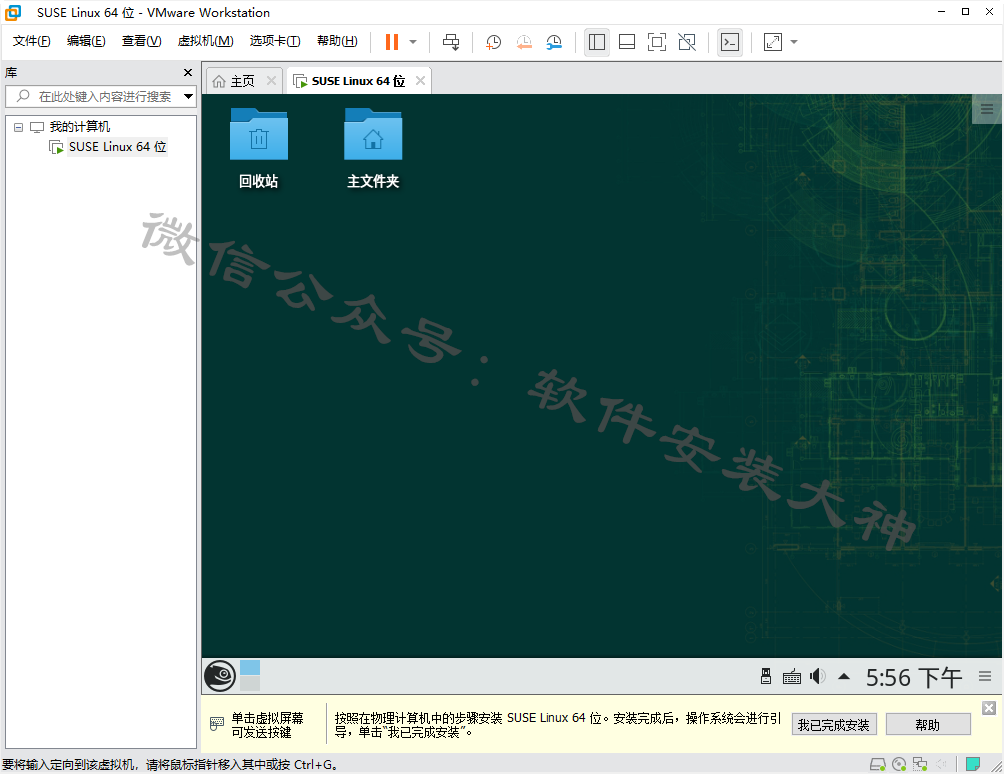Click the 5:56 下午 clock
This screenshot has height=774, width=1004.
pyautogui.click(x=914, y=677)
